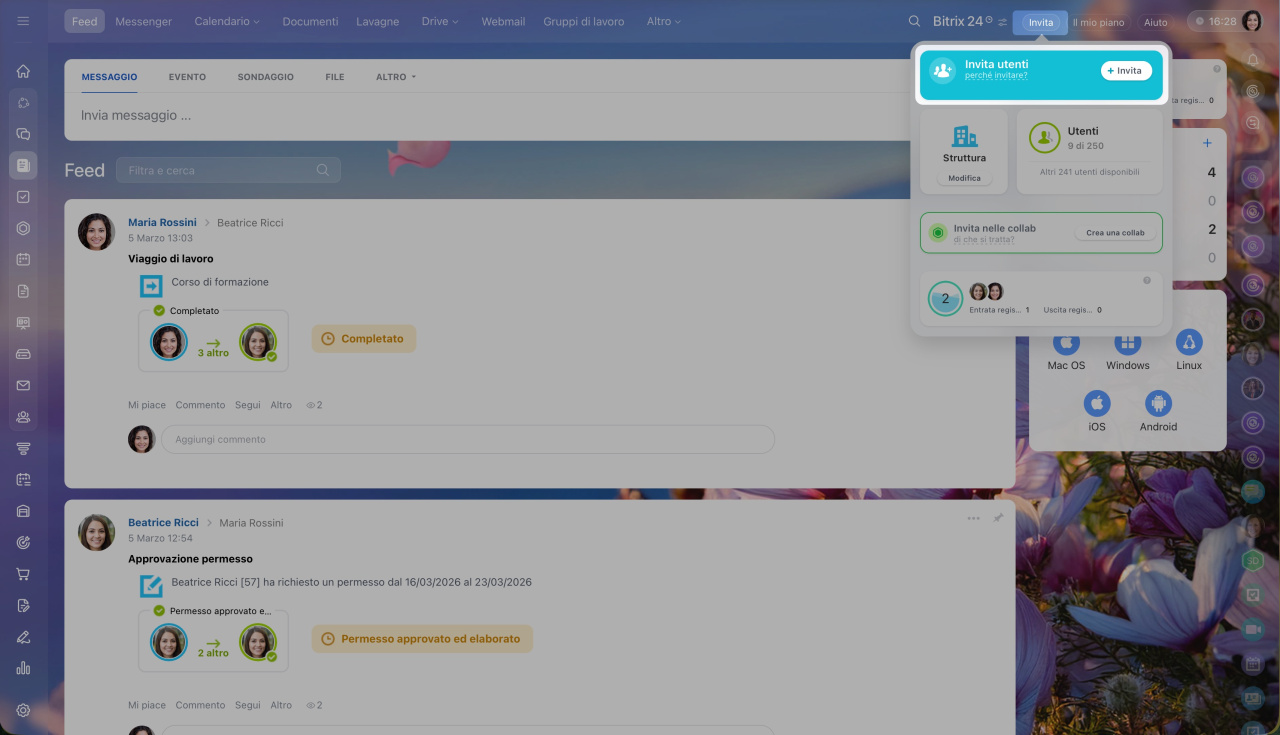Click the 'perché invitare?' link

point(995,76)
